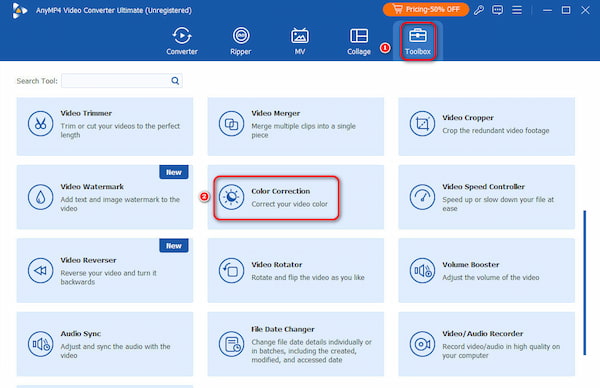Viewport: 600px width, 388px height.
Task: Click the New badge on Video Reverser
Action: [x=174, y=246]
